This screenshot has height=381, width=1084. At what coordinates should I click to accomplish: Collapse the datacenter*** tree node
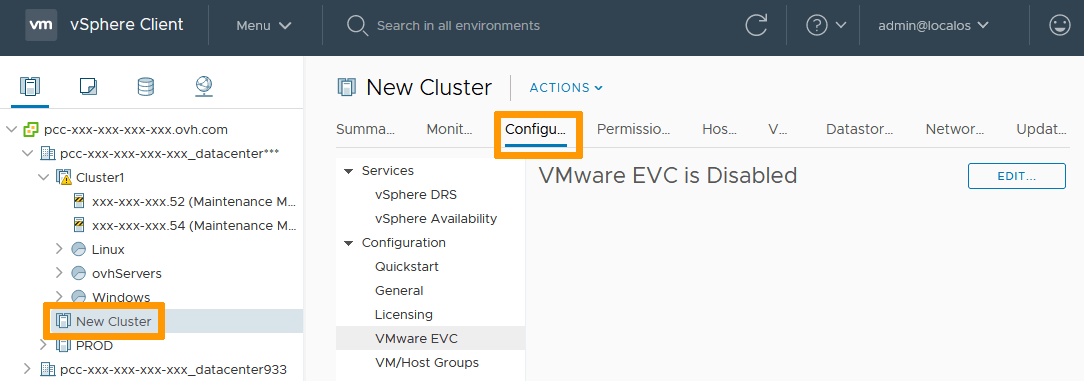tap(28, 153)
